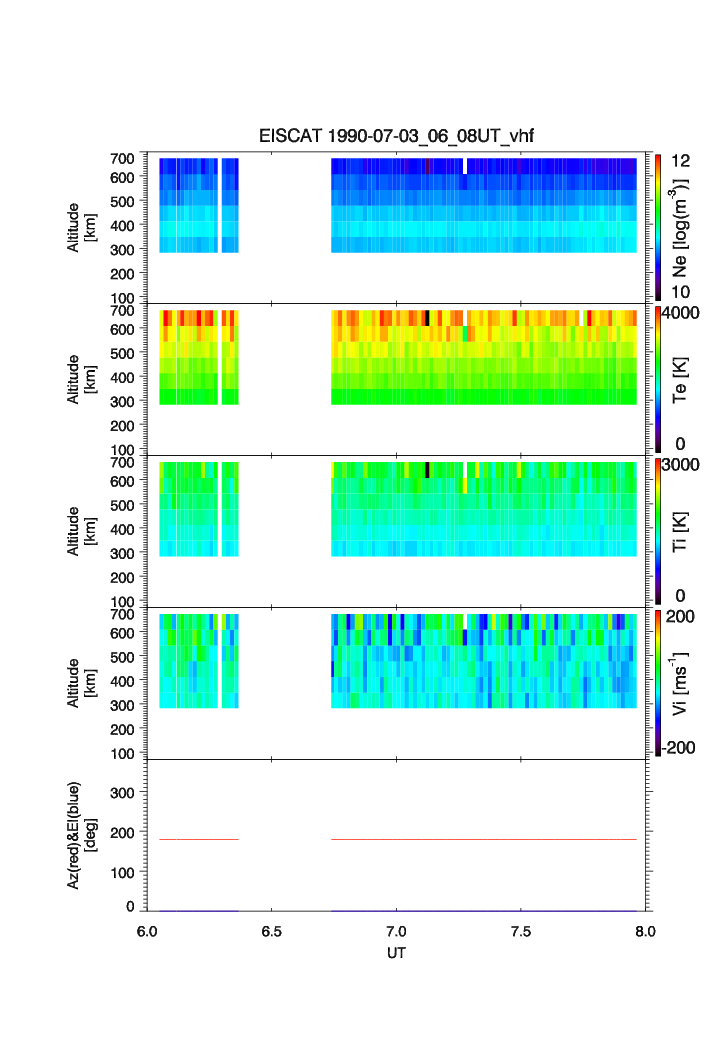This screenshot has width=708, height=1063.
Task: Click the 7.0 tick label on UT axis
Action: click(396, 931)
